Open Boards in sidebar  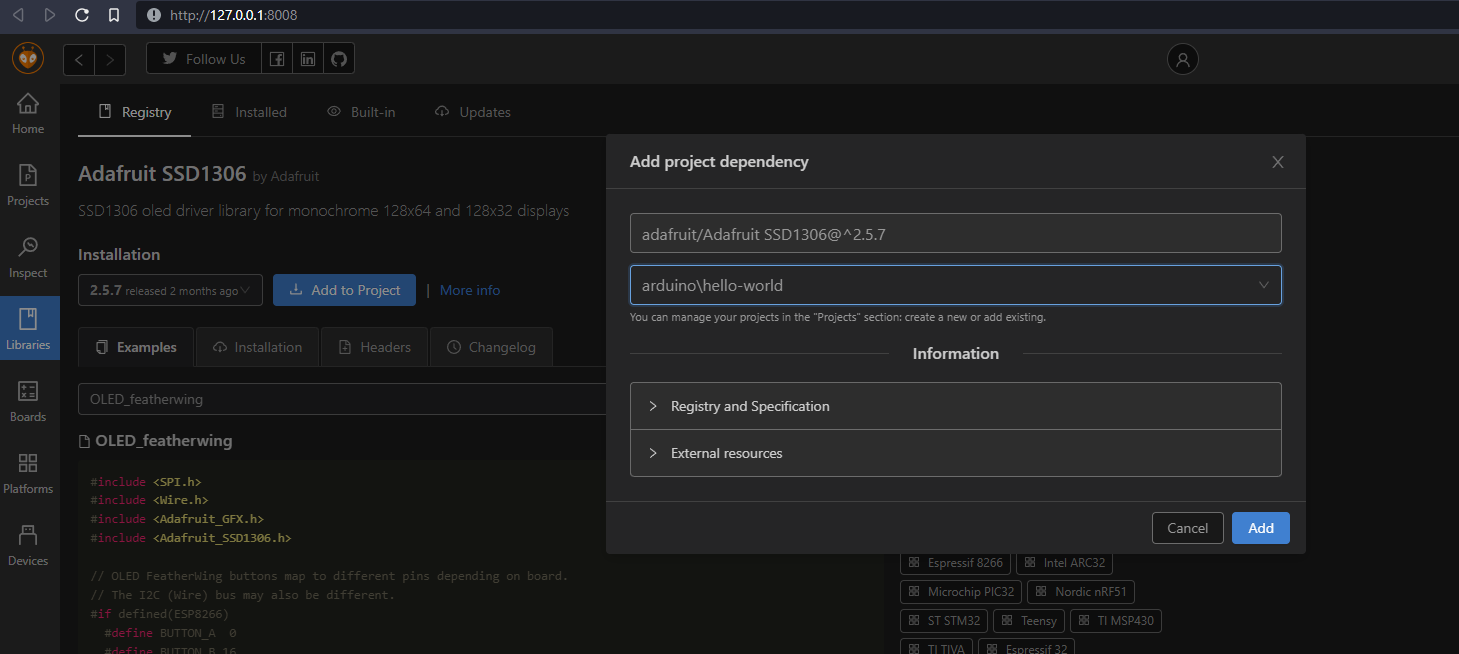(x=28, y=402)
